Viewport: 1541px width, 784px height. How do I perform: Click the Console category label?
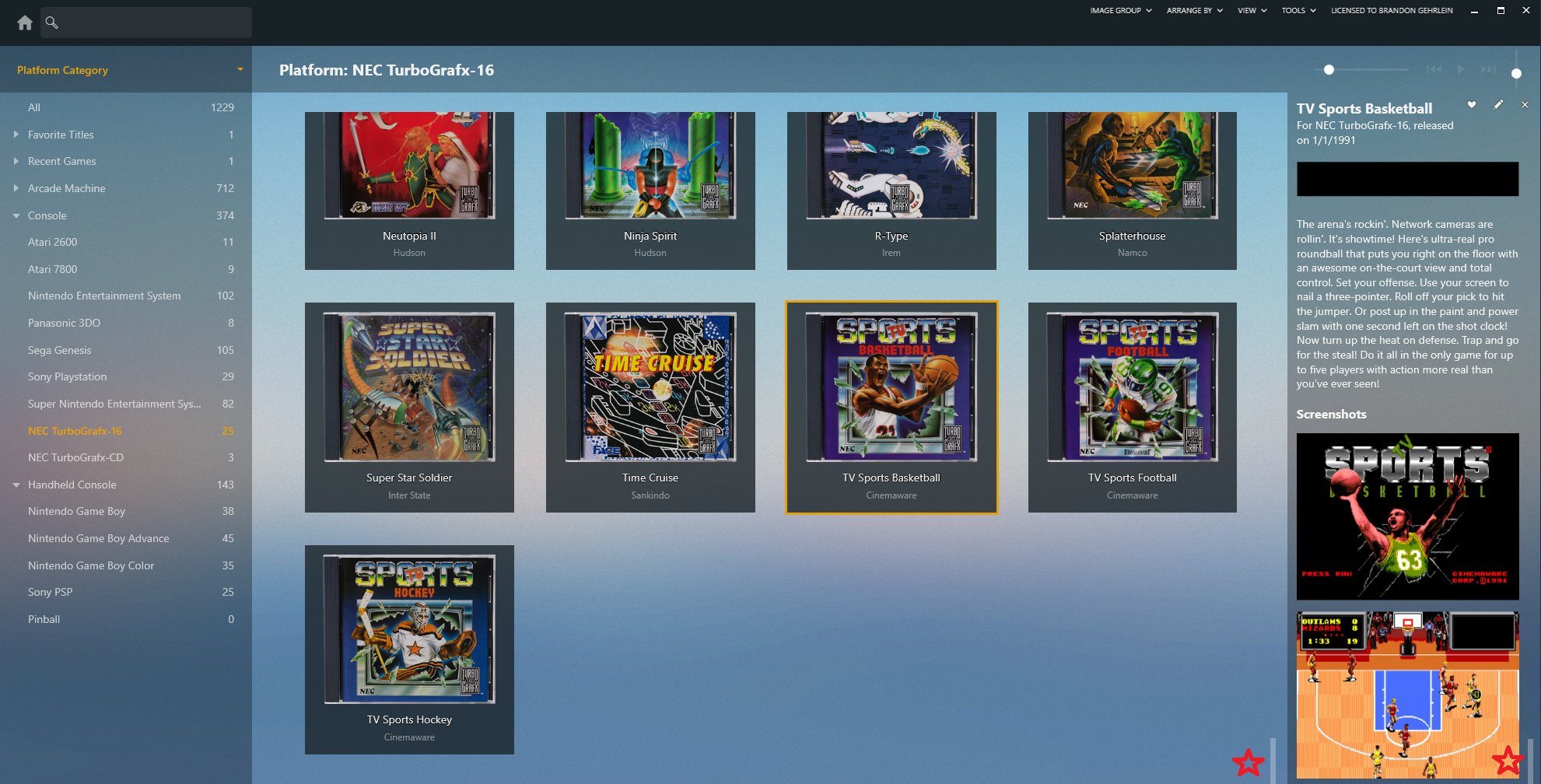[x=47, y=215]
